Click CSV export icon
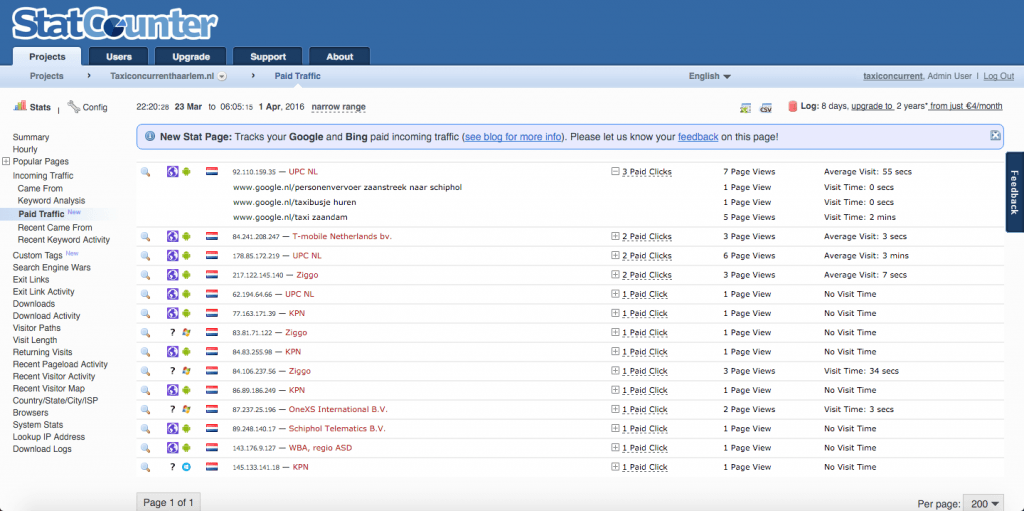1024x511 pixels. [x=766, y=107]
